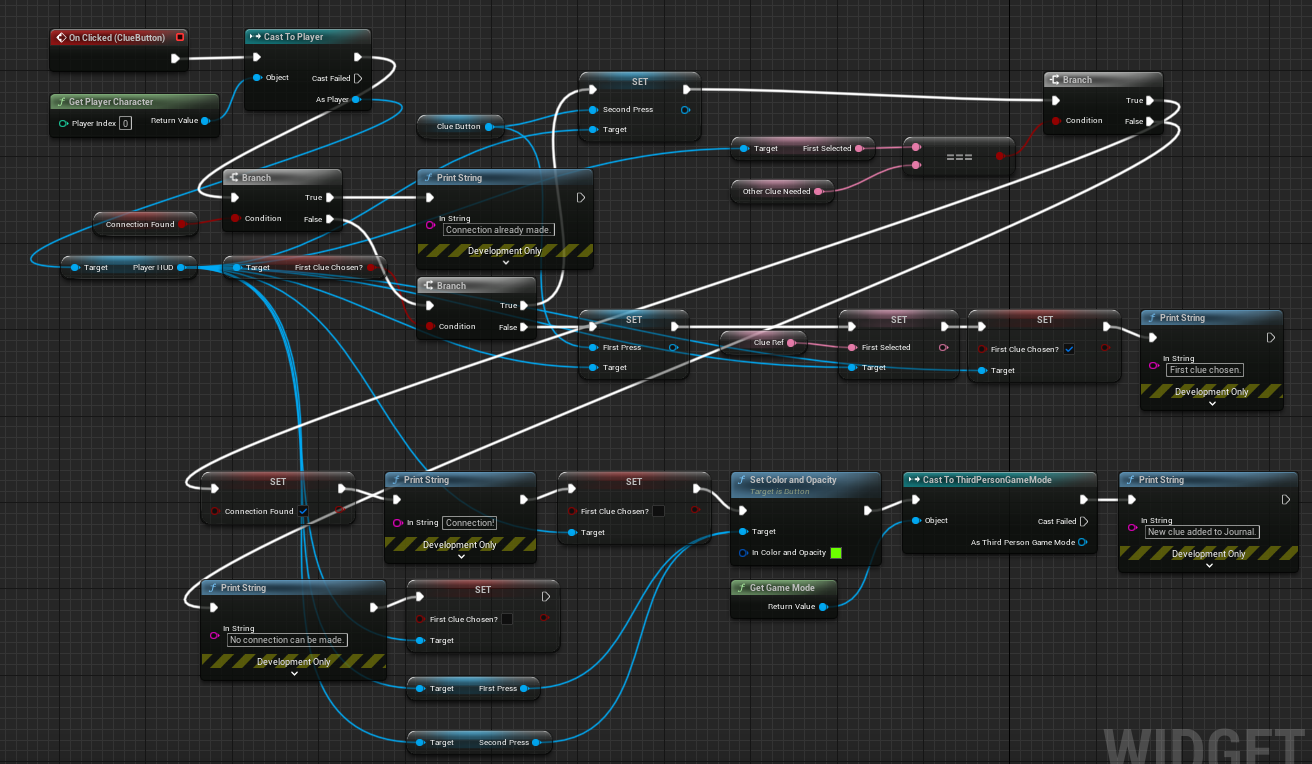
Task: Expand the 'No connection can be made.' Print String
Action: pyautogui.click(x=294, y=674)
